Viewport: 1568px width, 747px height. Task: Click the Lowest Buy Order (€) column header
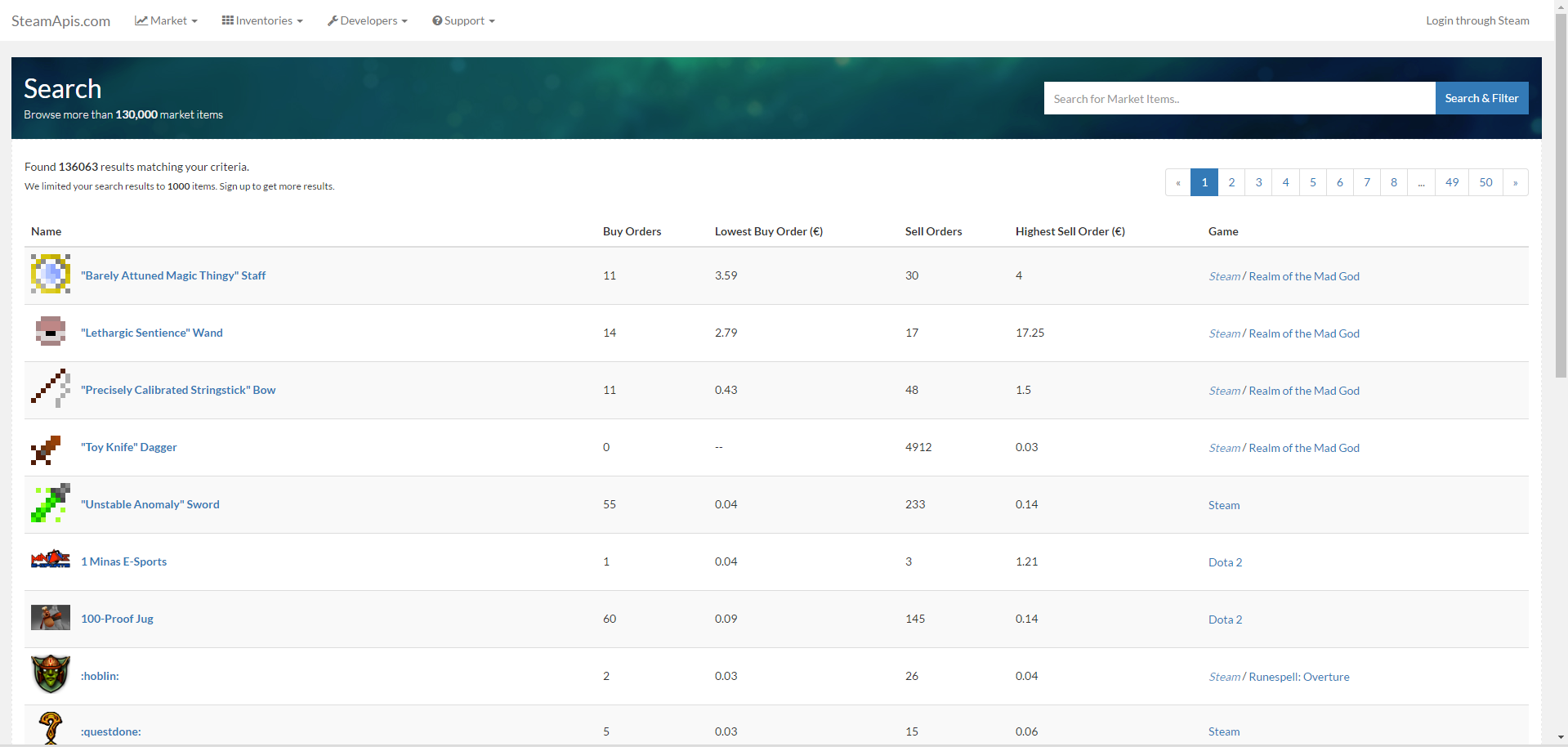tap(769, 231)
